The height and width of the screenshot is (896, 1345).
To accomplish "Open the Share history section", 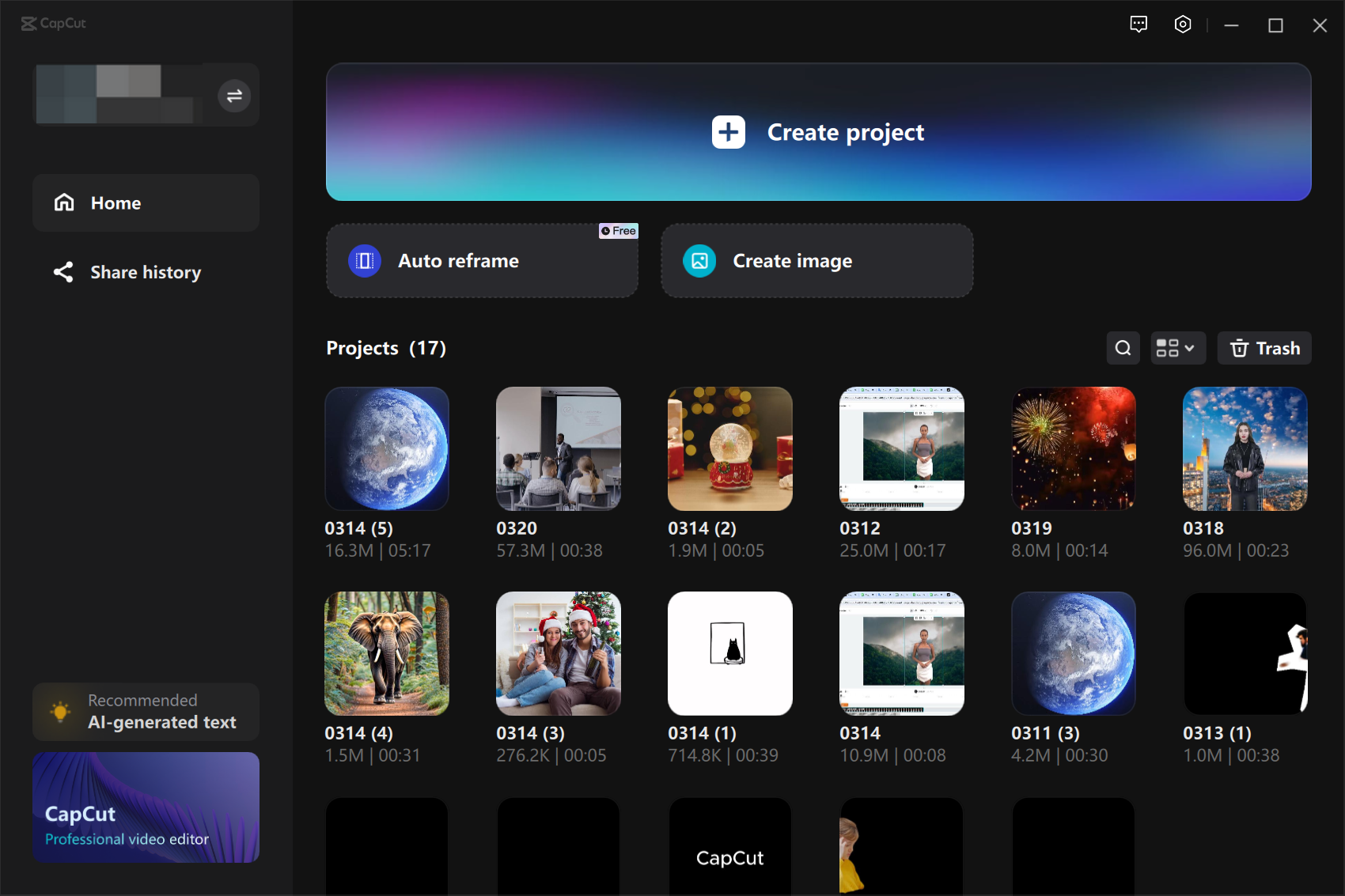I will [x=146, y=272].
